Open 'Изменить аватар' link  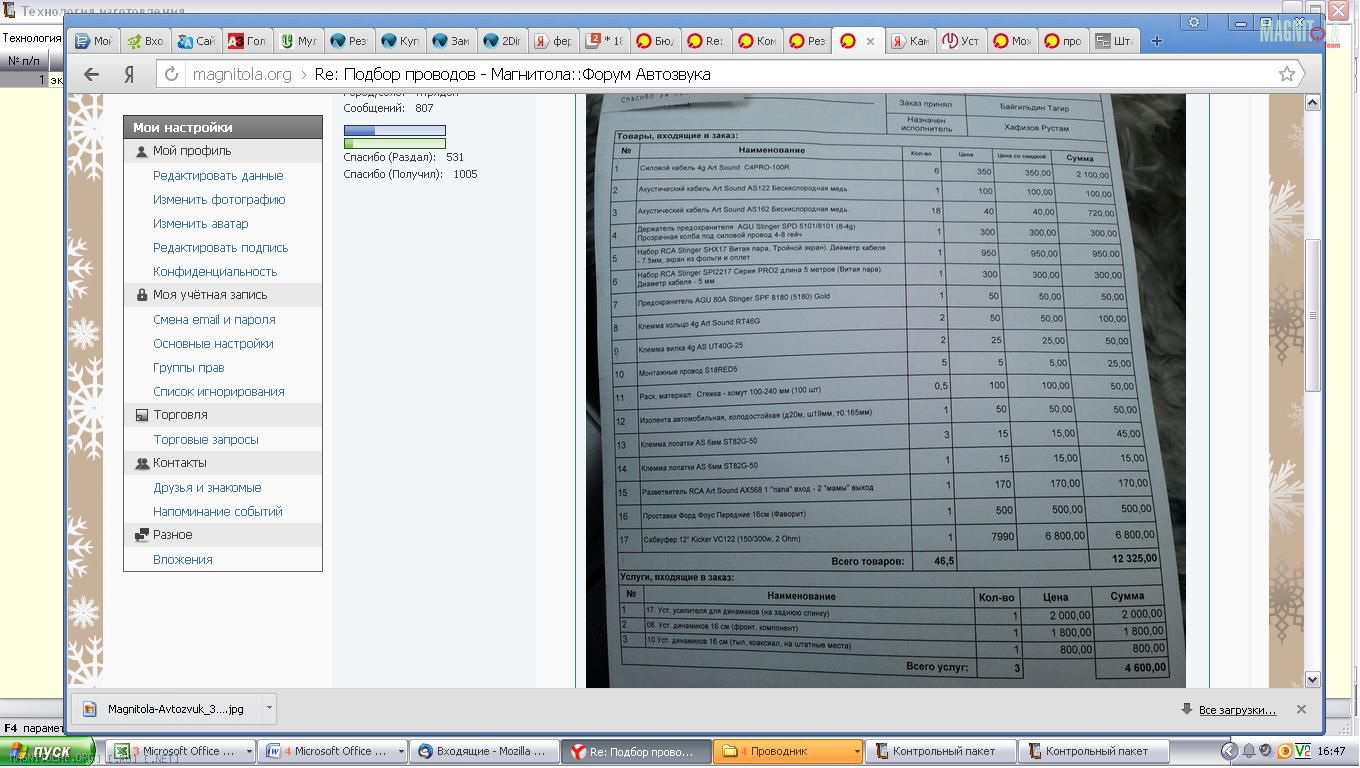[x=201, y=224]
